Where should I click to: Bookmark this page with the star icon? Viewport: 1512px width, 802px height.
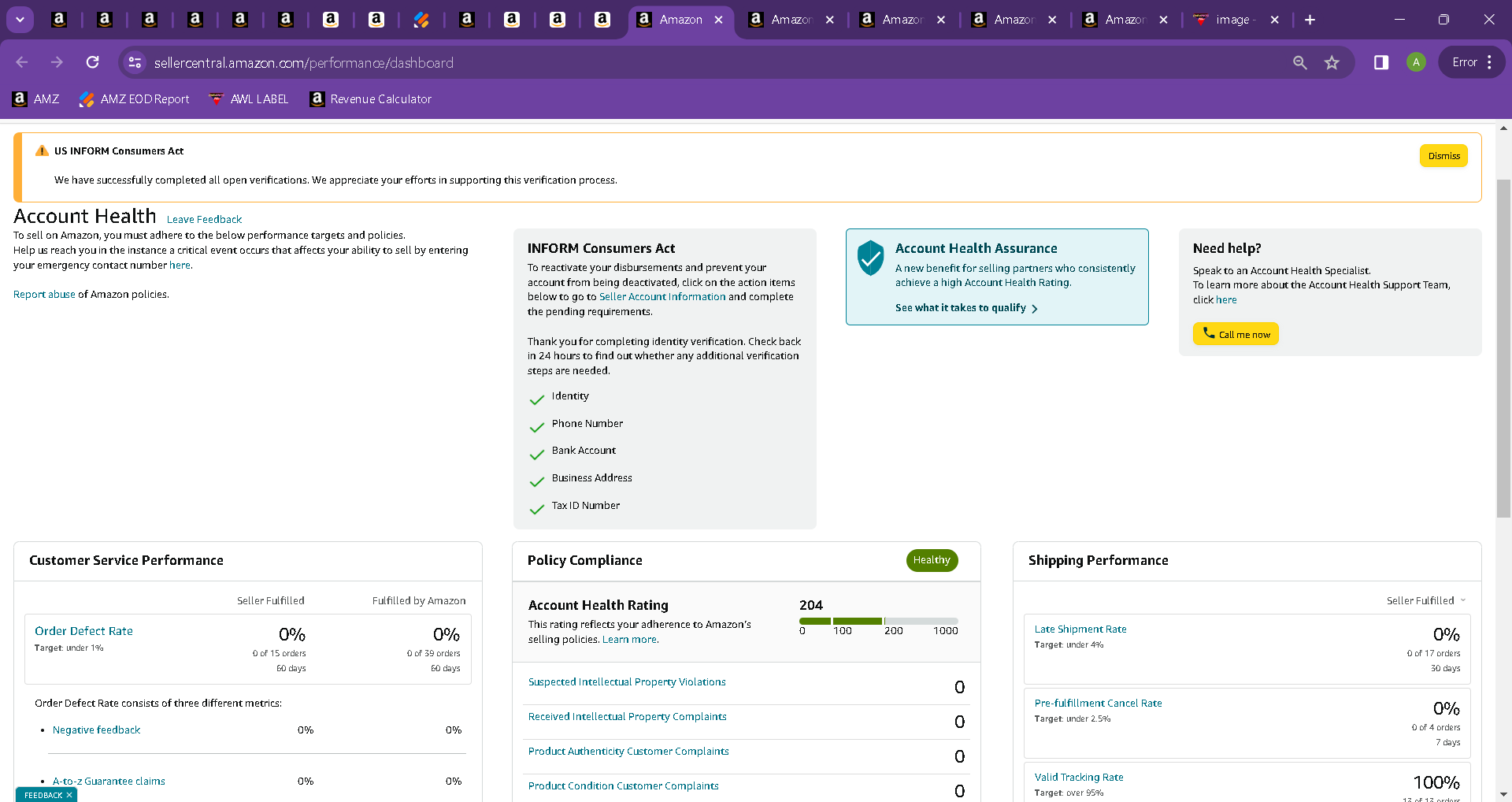pyautogui.click(x=1332, y=62)
